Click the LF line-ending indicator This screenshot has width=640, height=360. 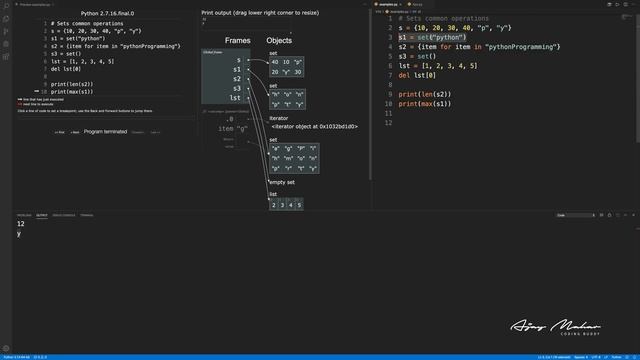[x=606, y=357]
